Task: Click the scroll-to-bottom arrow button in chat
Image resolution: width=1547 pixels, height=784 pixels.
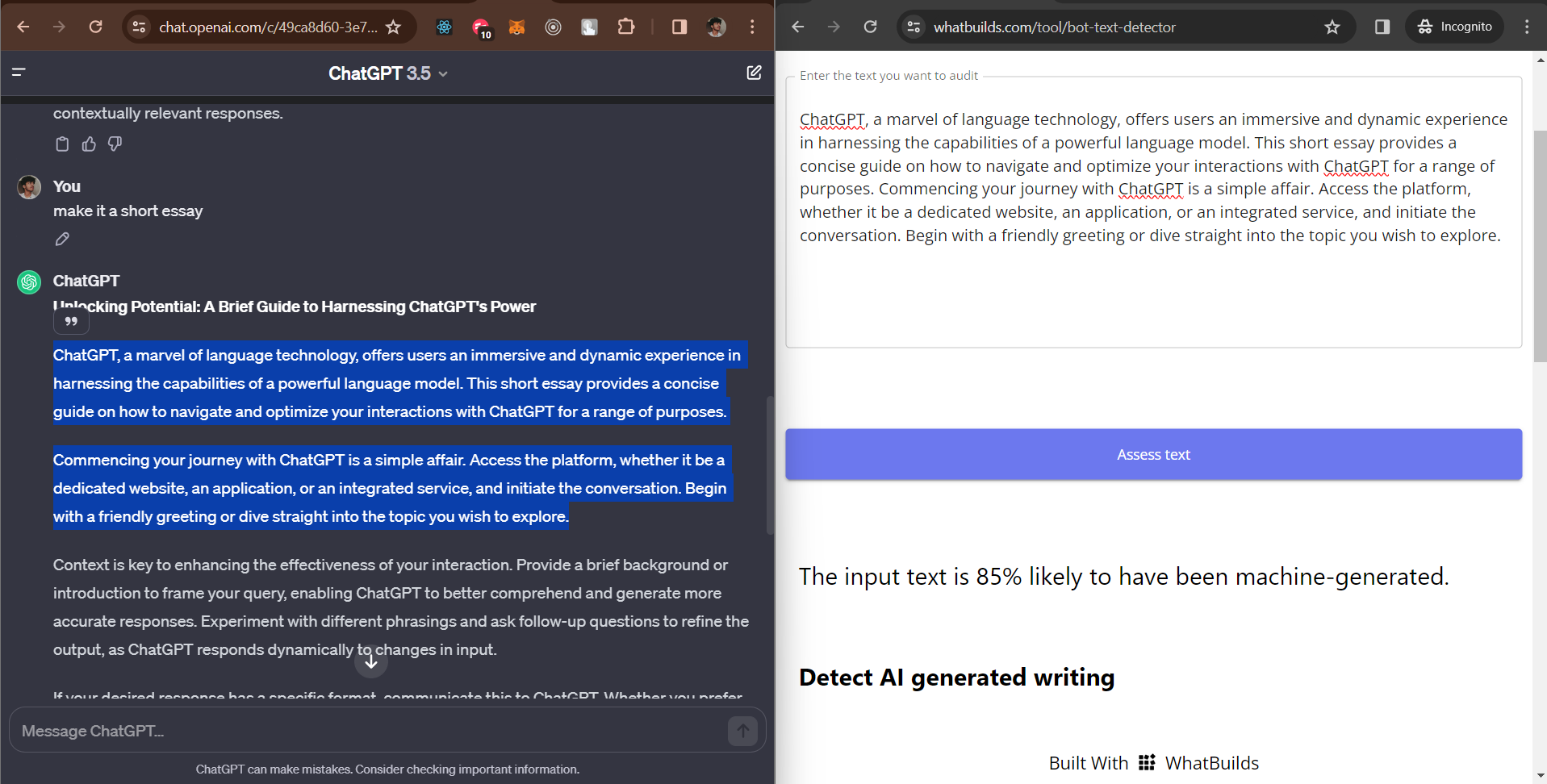Action: click(371, 662)
